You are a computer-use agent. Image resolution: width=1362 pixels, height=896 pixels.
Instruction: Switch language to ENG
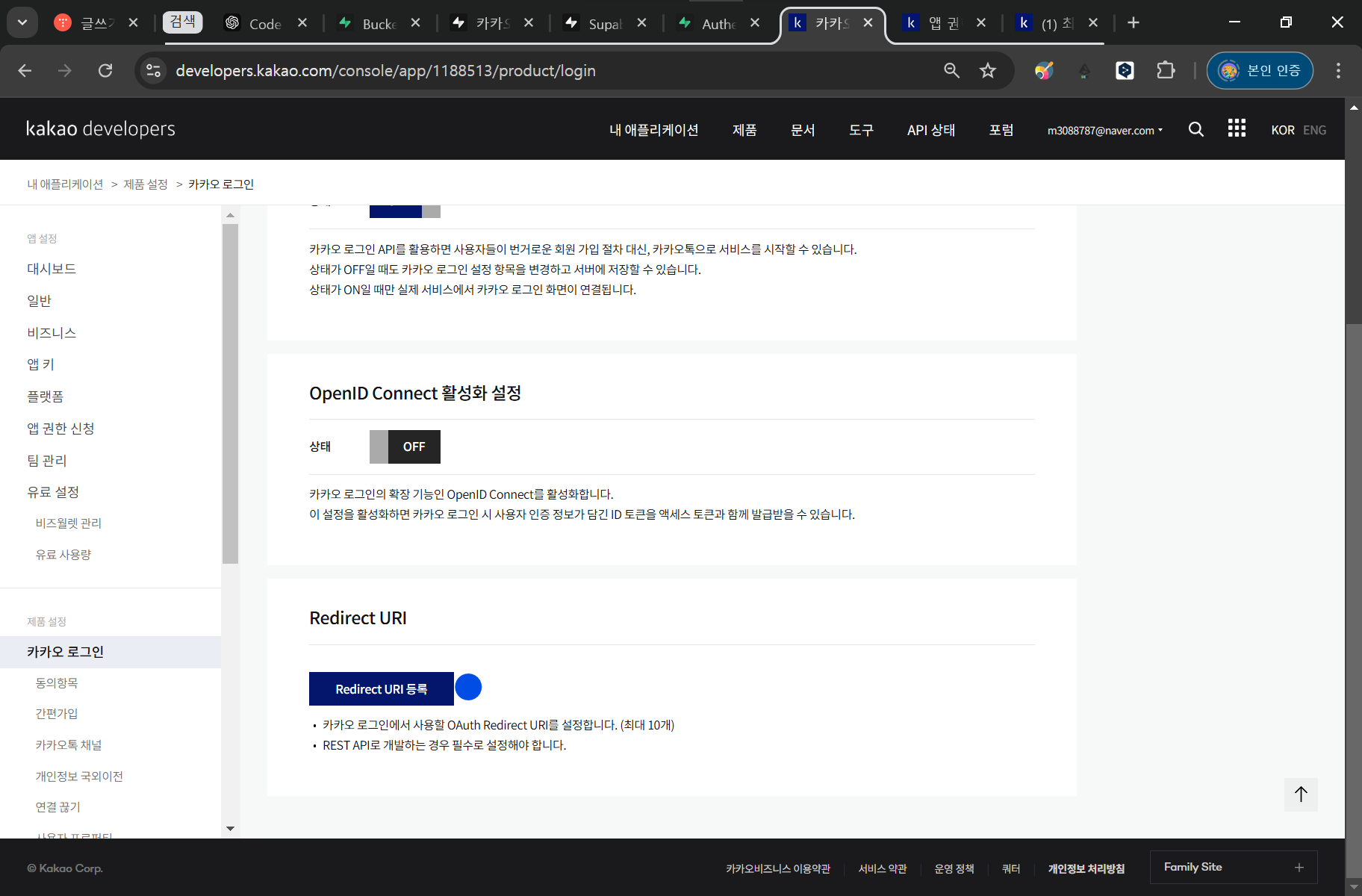[x=1314, y=130]
